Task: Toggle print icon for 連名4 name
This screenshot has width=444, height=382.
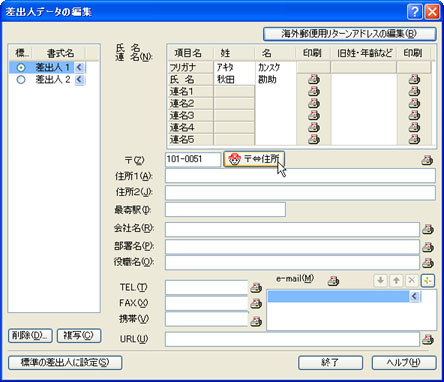Action: point(313,128)
